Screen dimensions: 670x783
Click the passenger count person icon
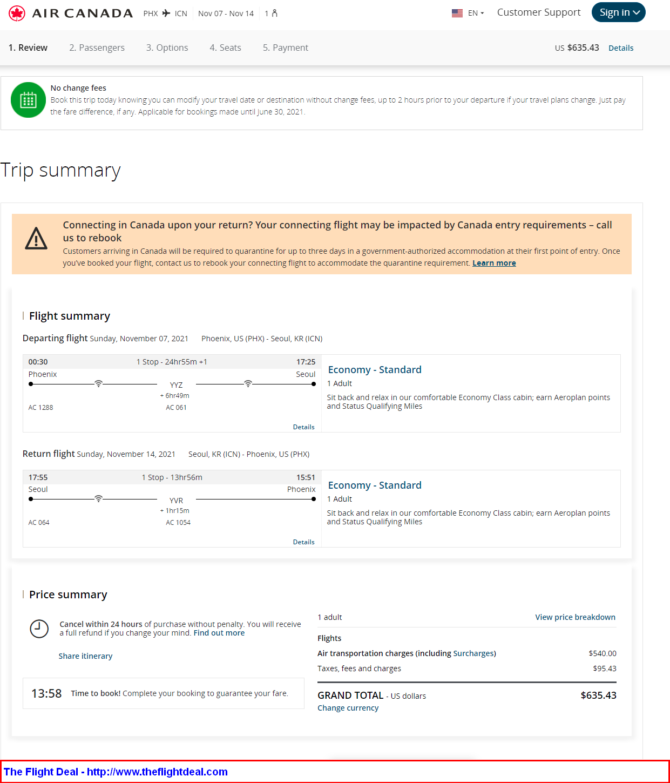click(275, 13)
